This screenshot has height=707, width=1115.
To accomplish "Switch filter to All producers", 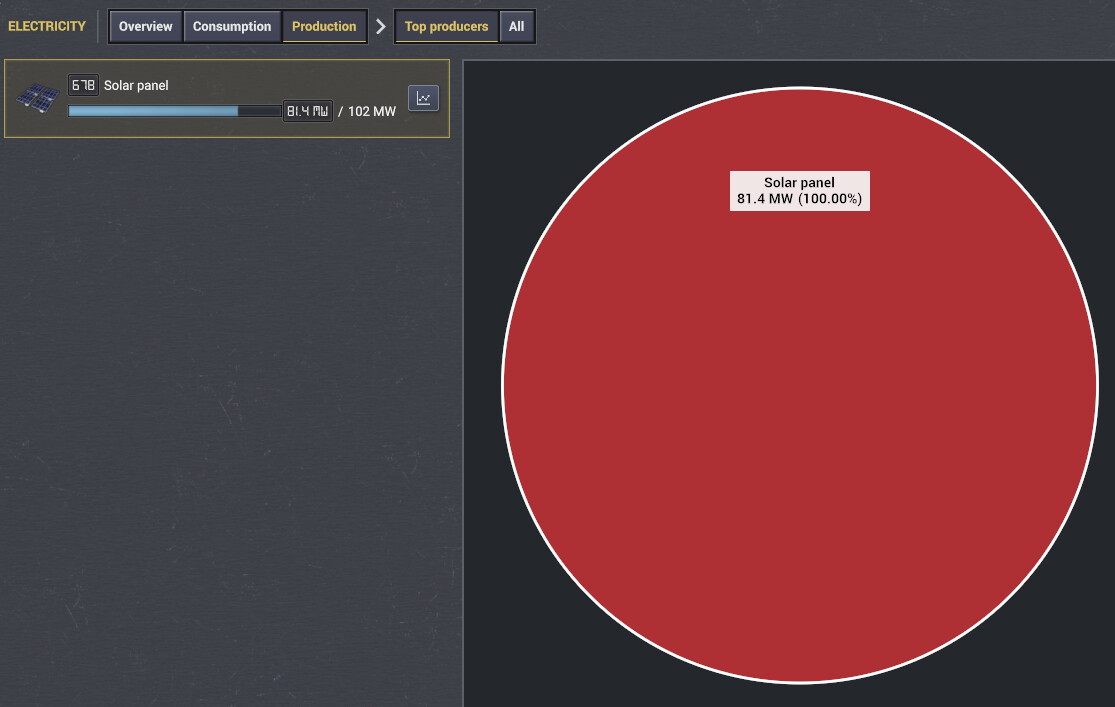I will coord(516,26).
